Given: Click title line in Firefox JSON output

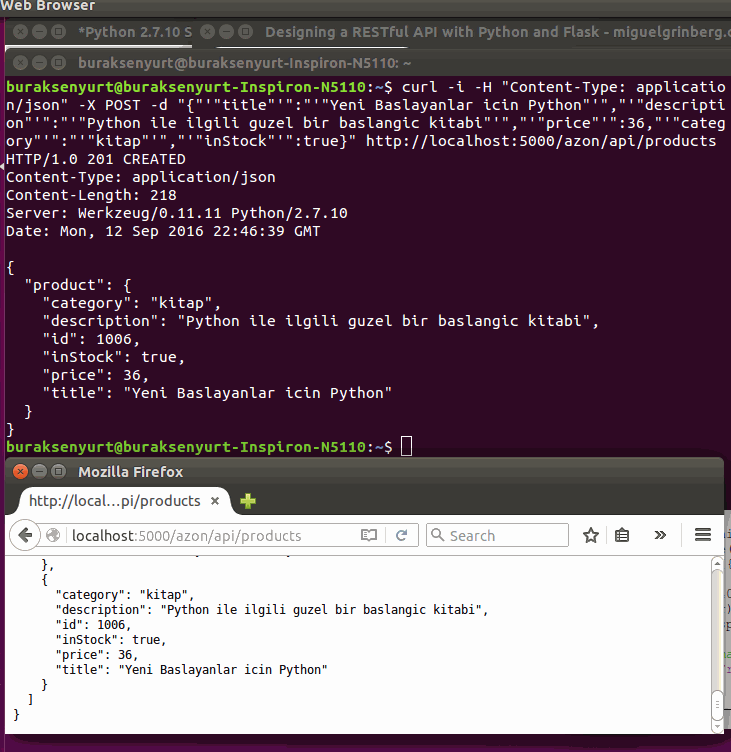Looking at the screenshot, I should [191, 670].
